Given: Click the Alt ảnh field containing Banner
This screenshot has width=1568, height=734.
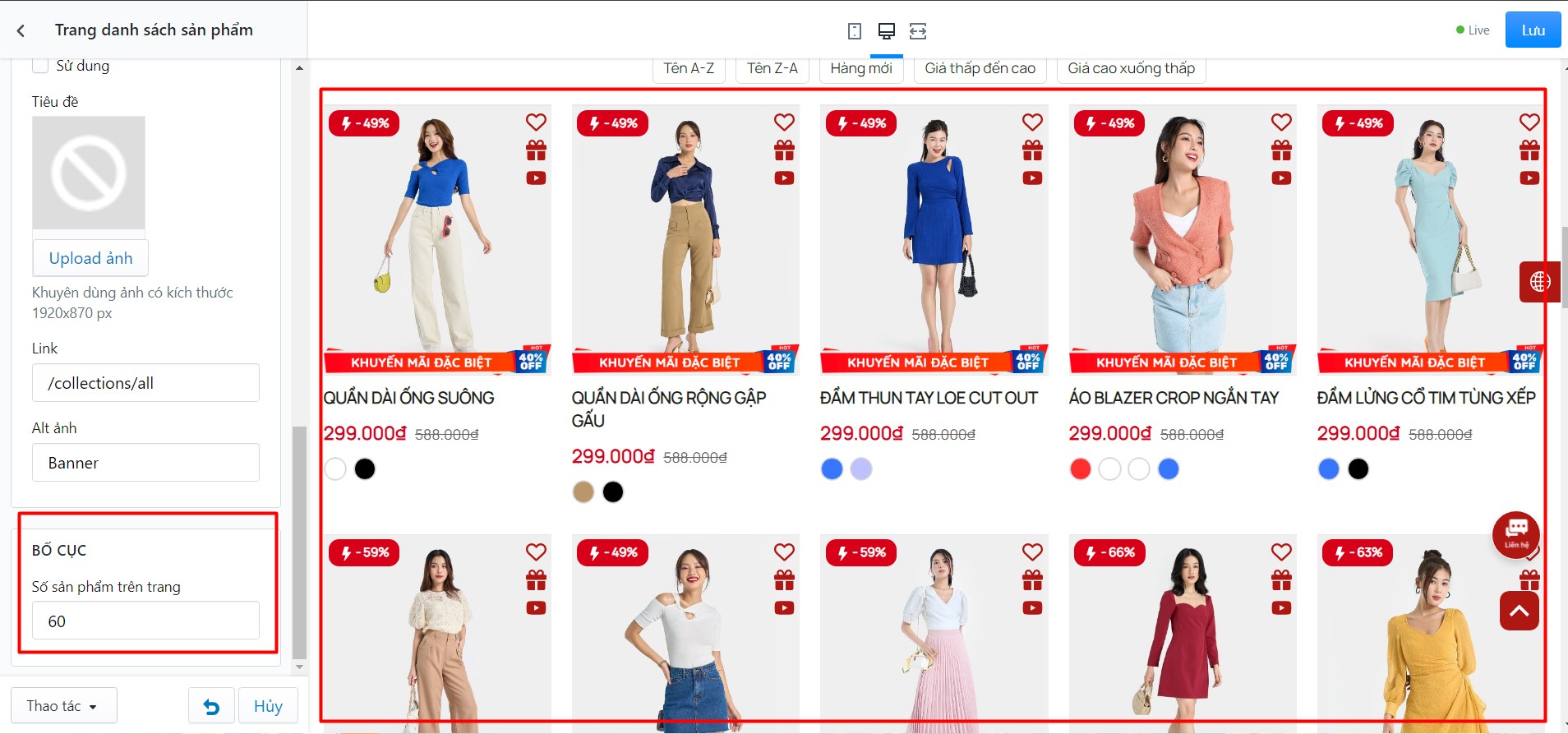Looking at the screenshot, I should [x=146, y=463].
